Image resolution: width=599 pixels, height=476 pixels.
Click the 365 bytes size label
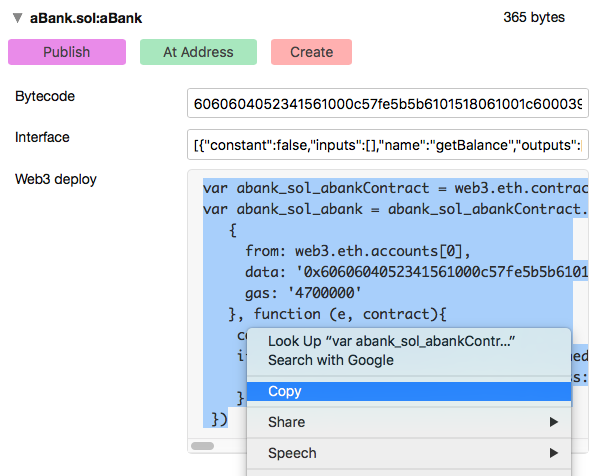point(534,17)
